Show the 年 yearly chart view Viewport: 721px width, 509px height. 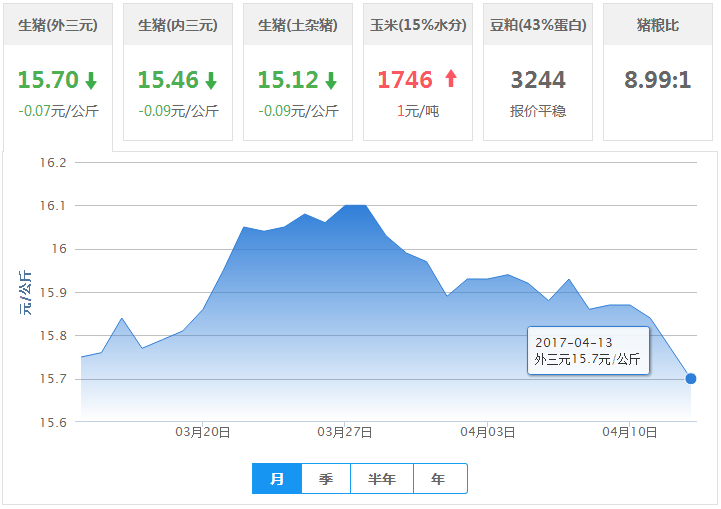point(439,479)
